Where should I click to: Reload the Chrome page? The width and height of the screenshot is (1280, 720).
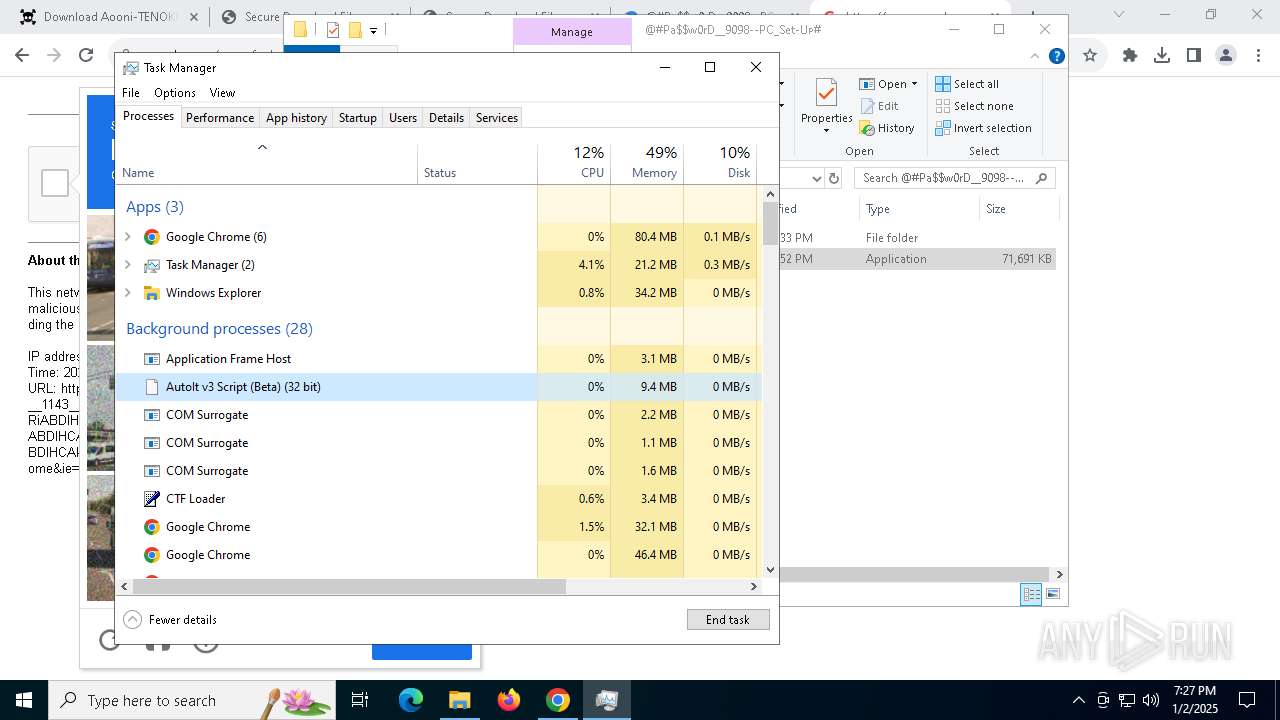click(86, 56)
